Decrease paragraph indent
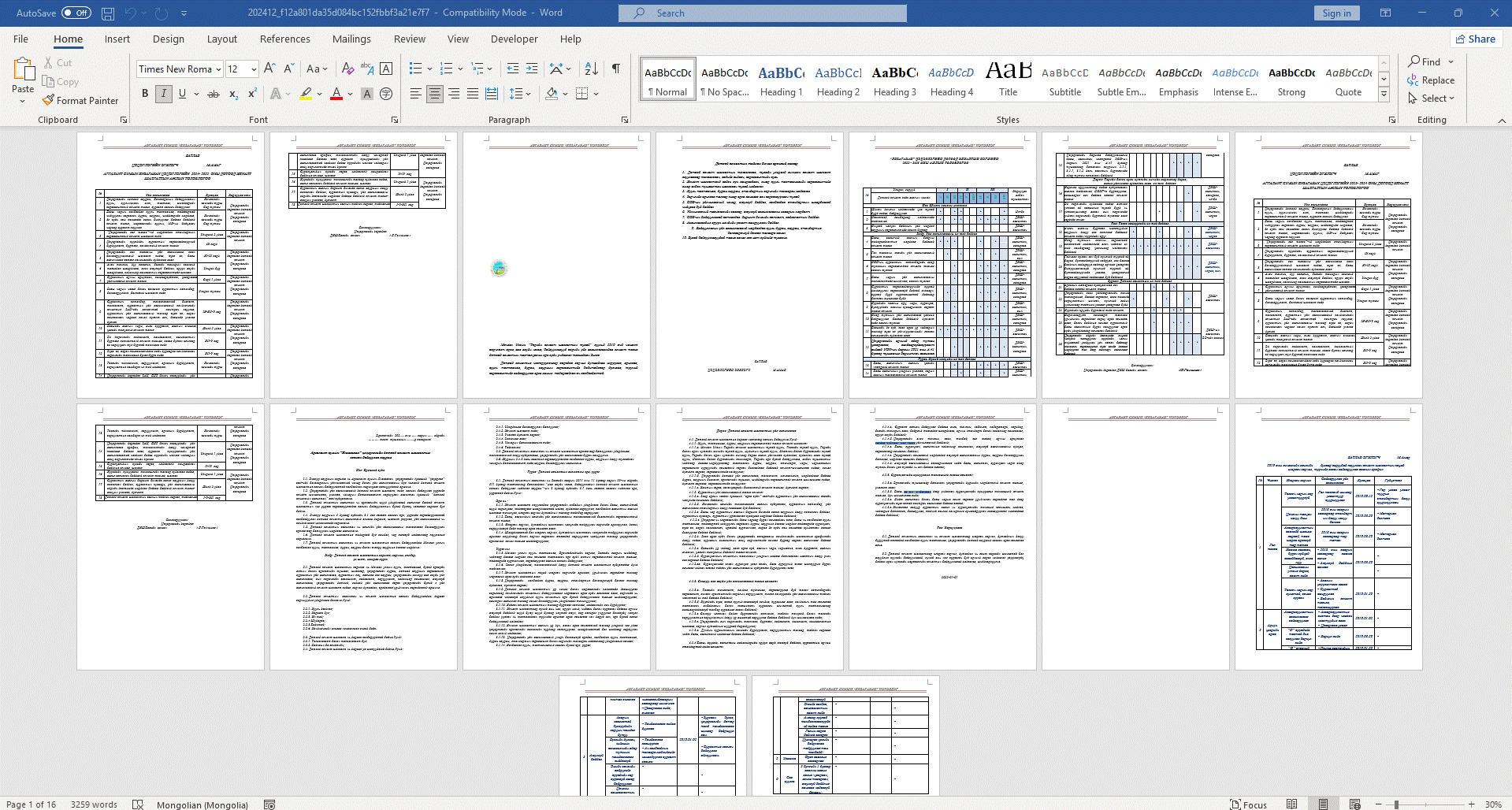The image size is (1512, 810). point(513,69)
